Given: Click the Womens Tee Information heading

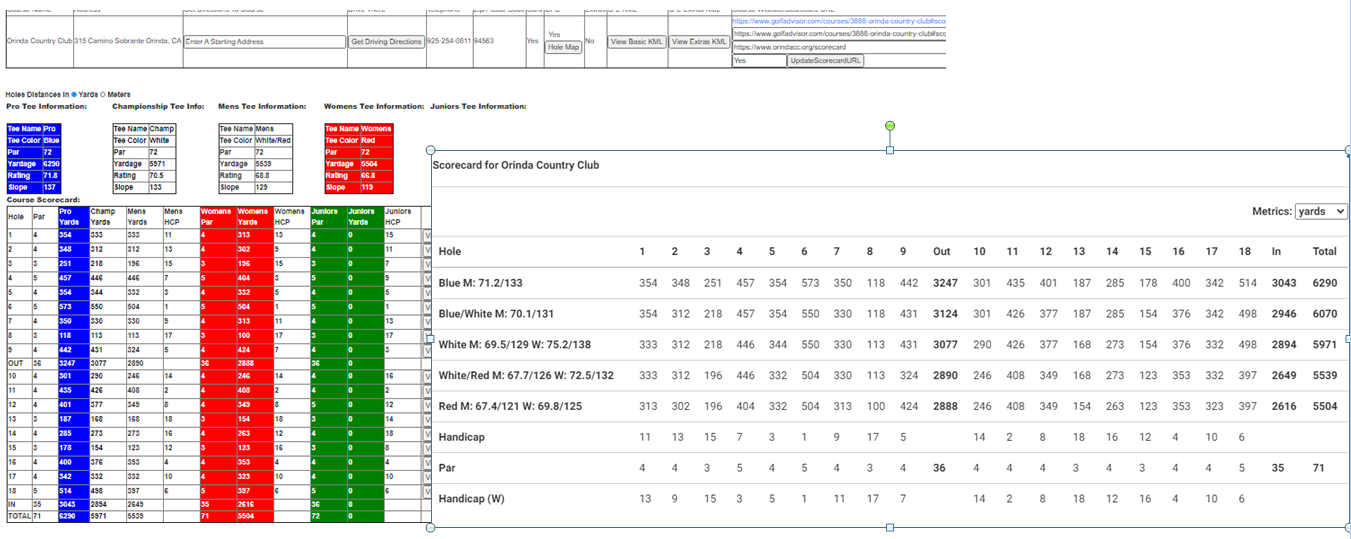Looking at the screenshot, I should [374, 106].
